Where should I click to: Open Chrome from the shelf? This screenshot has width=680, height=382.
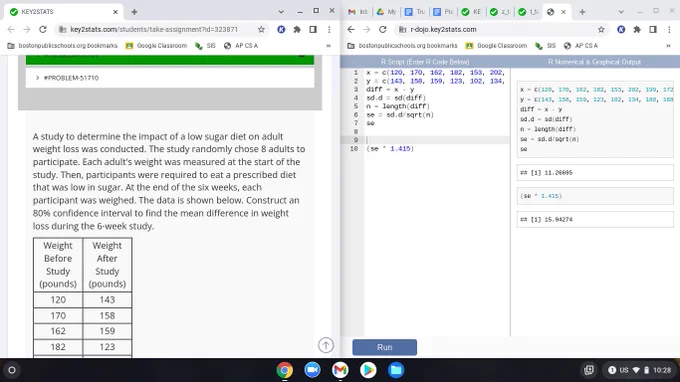click(x=284, y=370)
